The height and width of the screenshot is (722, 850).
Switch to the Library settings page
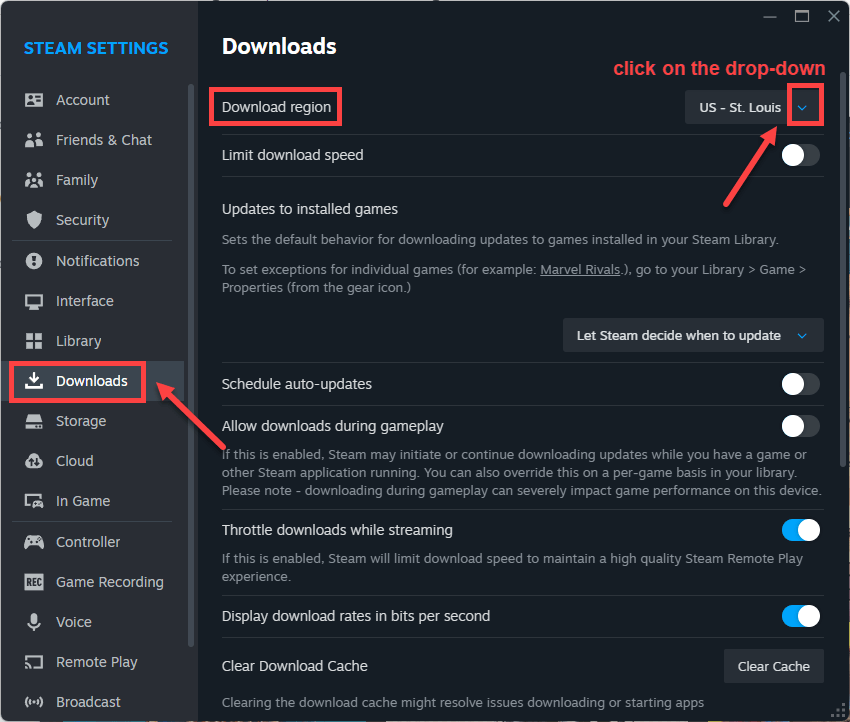coord(79,341)
